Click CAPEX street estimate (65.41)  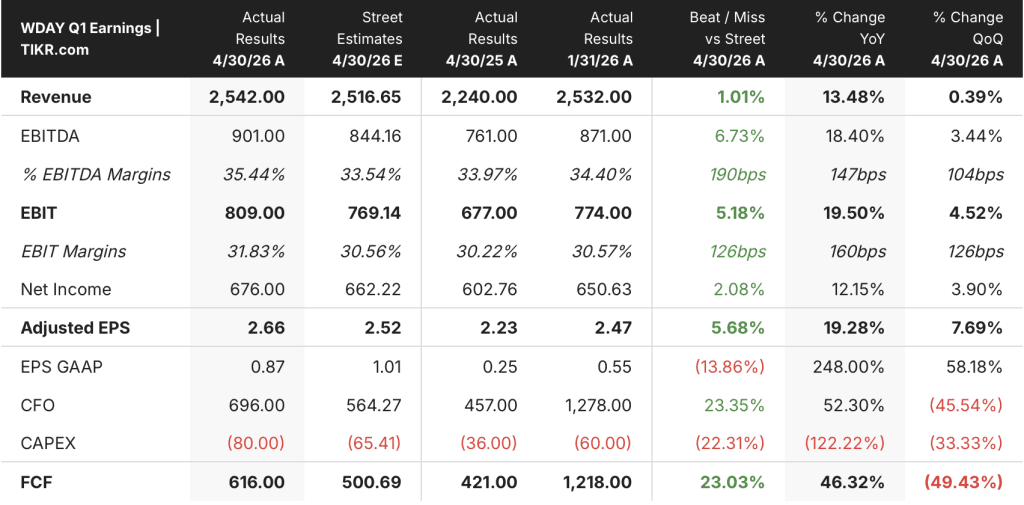pyautogui.click(x=372, y=444)
